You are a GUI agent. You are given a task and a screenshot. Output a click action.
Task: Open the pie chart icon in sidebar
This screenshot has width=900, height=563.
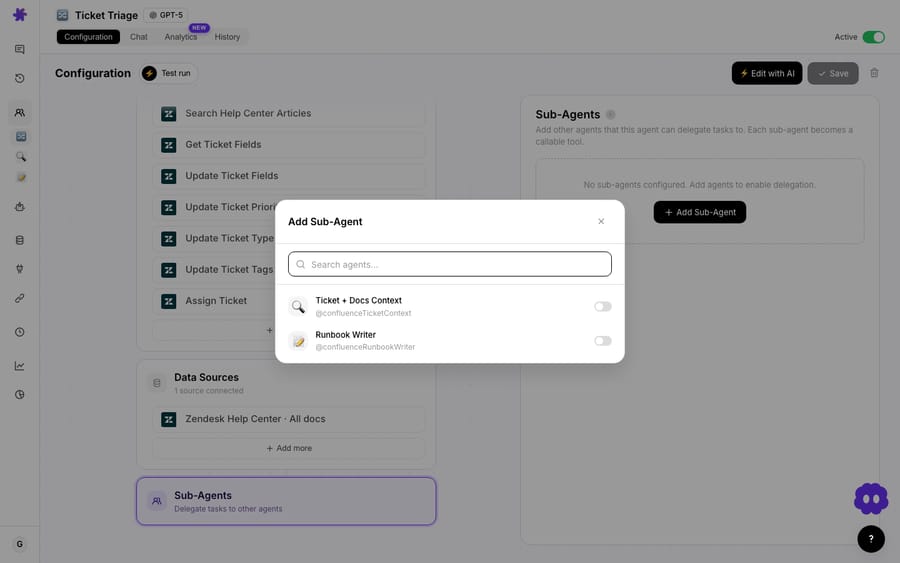pos(20,394)
